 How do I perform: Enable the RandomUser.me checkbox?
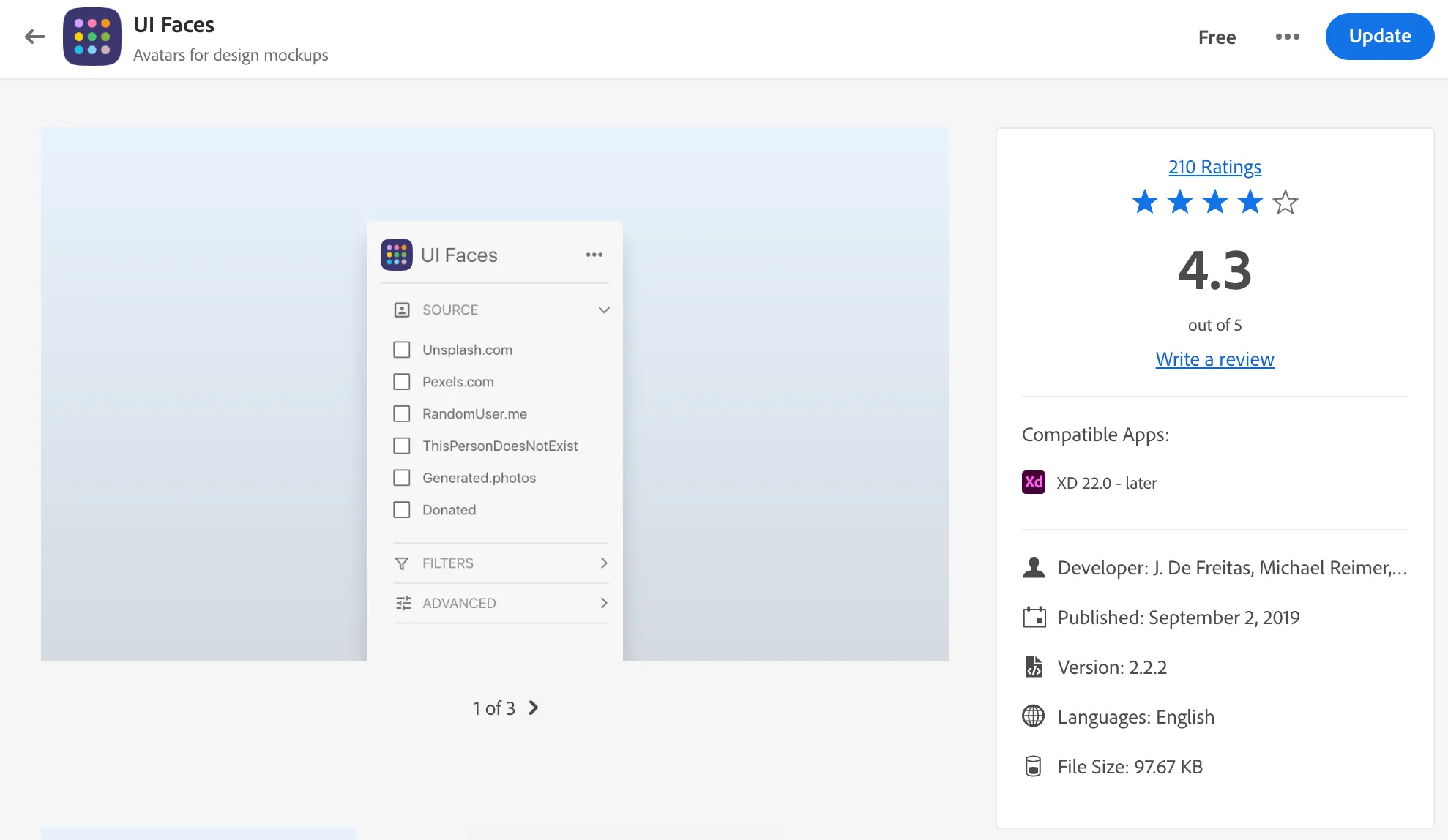click(x=402, y=414)
